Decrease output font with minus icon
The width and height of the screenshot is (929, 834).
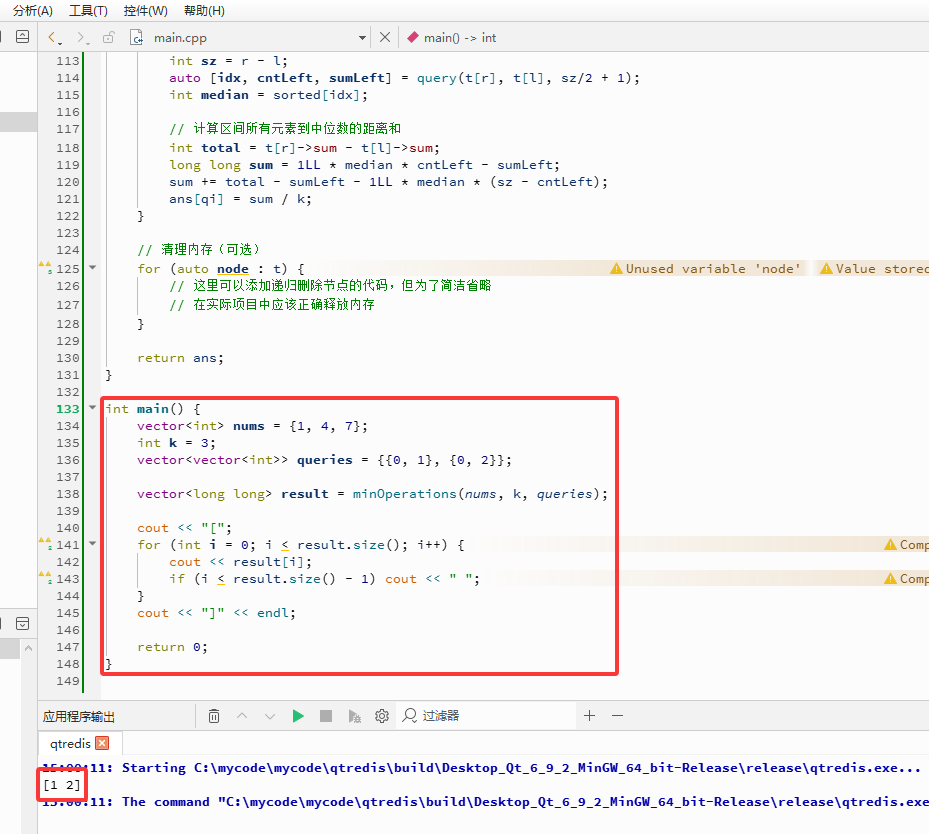click(x=617, y=716)
